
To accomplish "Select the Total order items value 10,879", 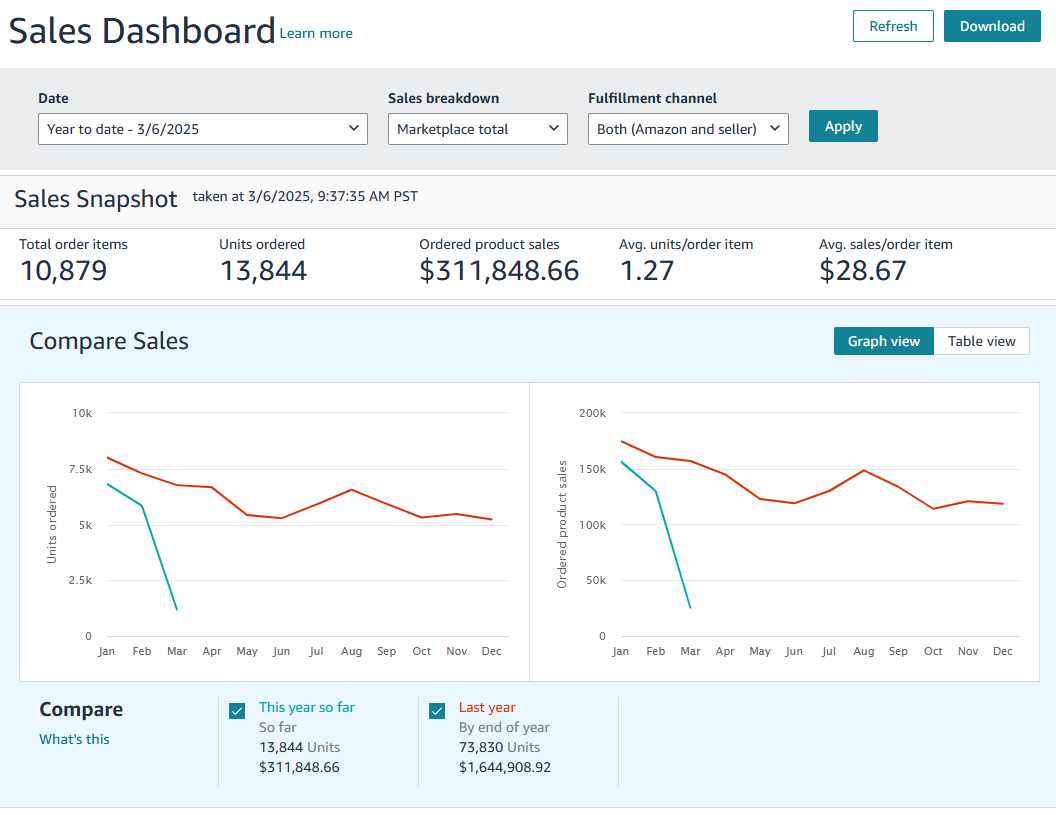I will click(63, 271).
